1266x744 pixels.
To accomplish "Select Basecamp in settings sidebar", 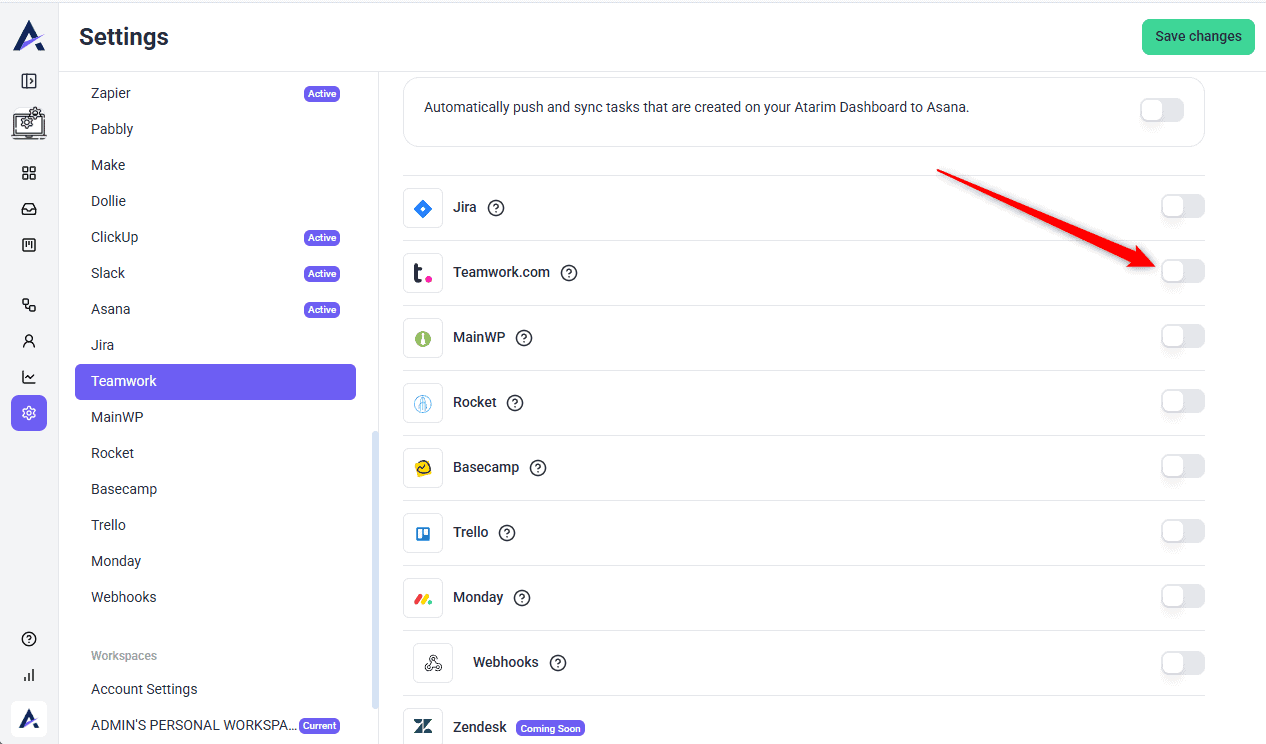I will pos(215,489).
